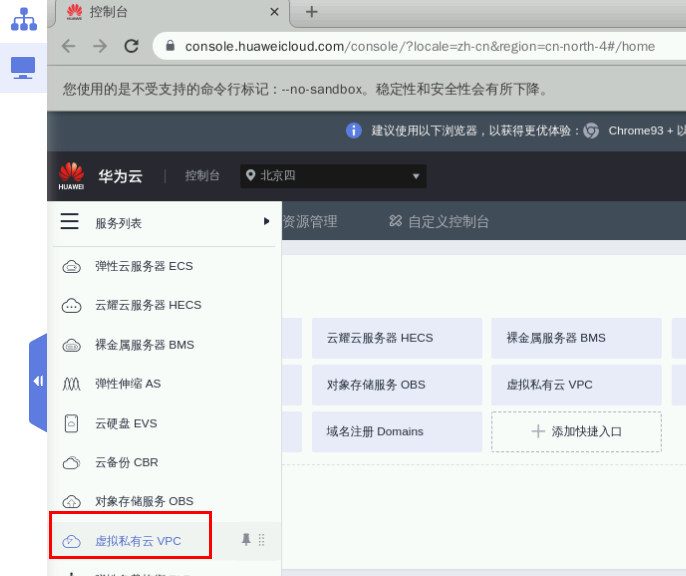
Task: Pin the 虚拟私有云 VPC sidebar entry
Action: (x=246, y=540)
